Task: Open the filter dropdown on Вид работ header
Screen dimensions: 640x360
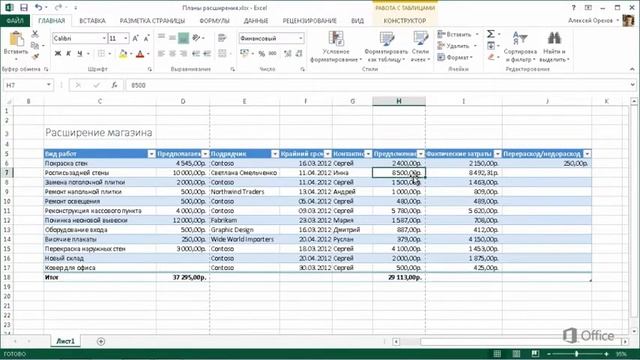Action: click(151, 154)
